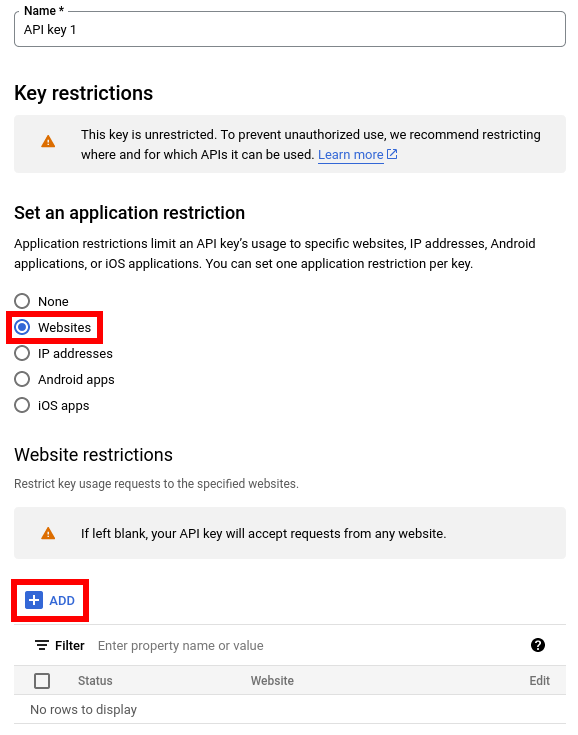Viewport: 578px width, 735px height.
Task: Click the help question mark icon
Action: (538, 645)
